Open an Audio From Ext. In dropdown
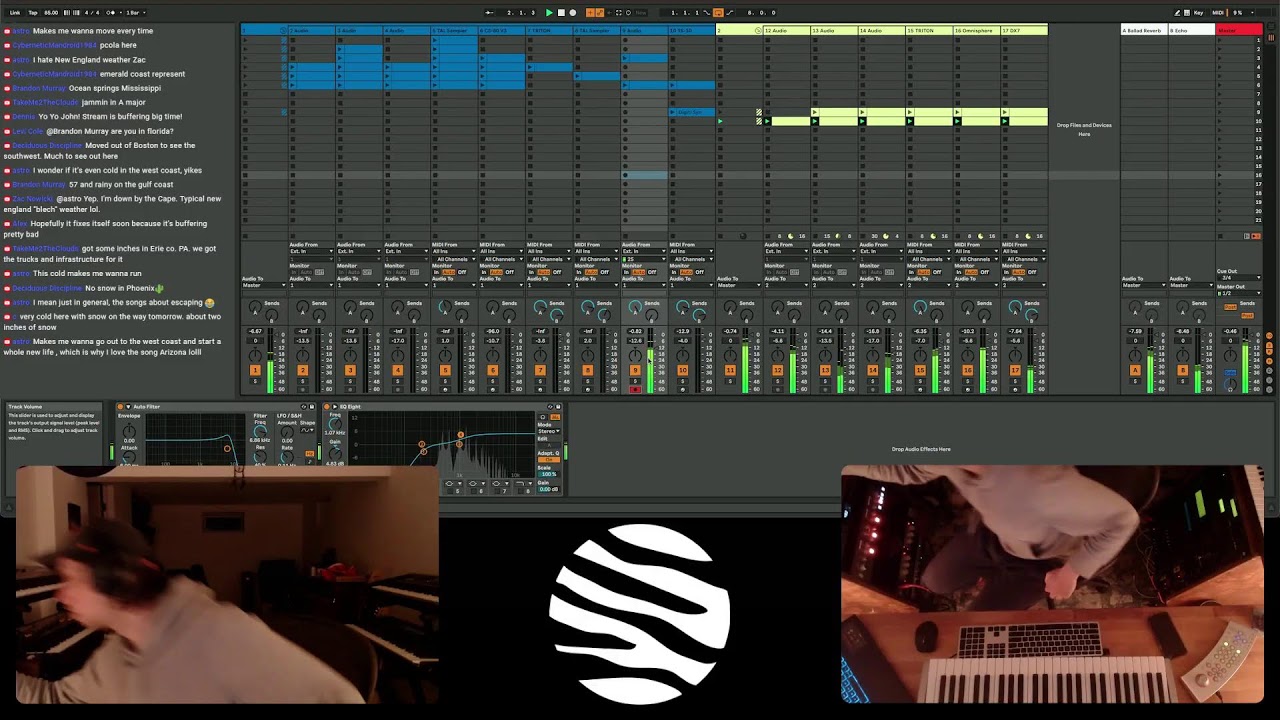 click(x=311, y=251)
